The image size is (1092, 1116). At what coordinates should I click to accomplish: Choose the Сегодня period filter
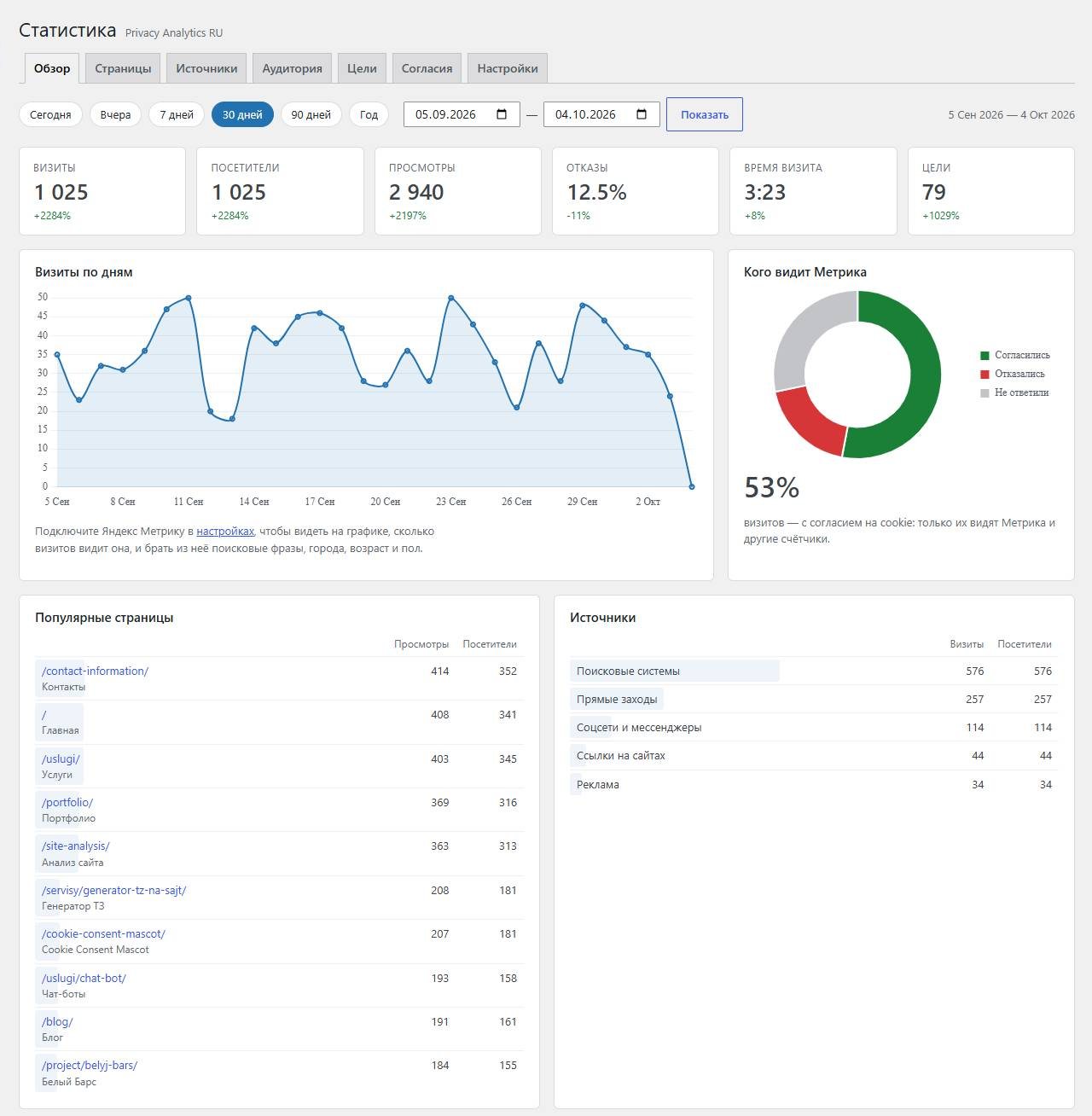pyautogui.click(x=50, y=114)
